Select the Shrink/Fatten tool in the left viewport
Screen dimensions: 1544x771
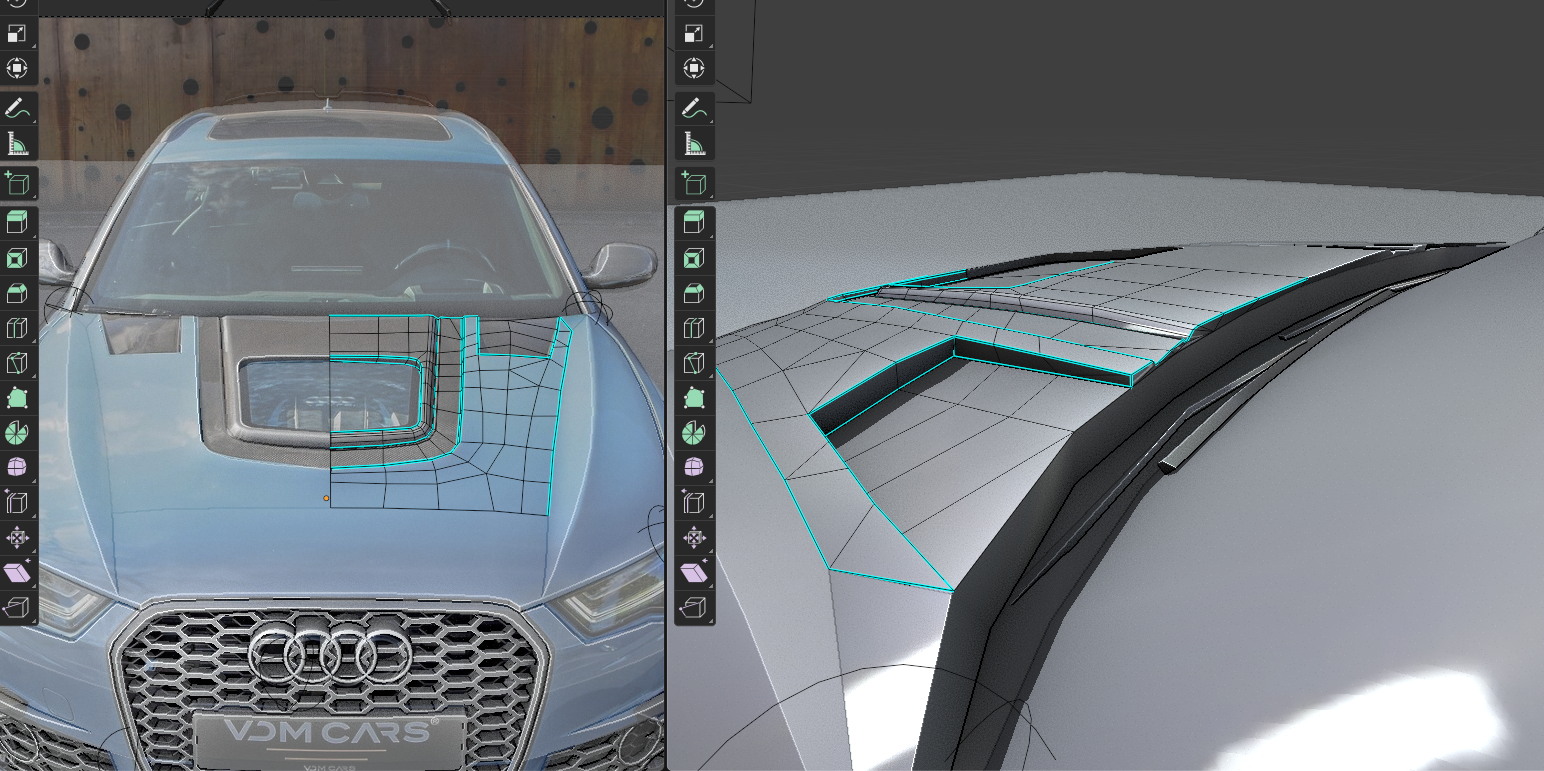tap(17, 538)
